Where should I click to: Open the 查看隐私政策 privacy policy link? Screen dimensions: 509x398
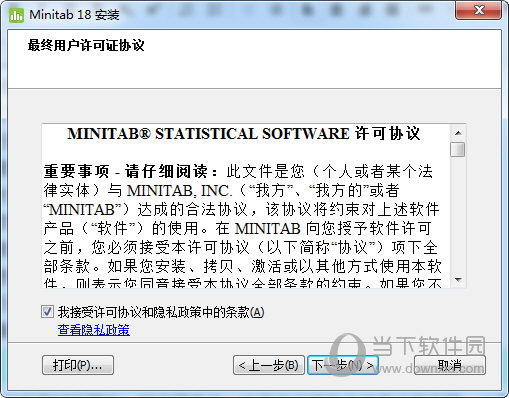tap(94, 330)
